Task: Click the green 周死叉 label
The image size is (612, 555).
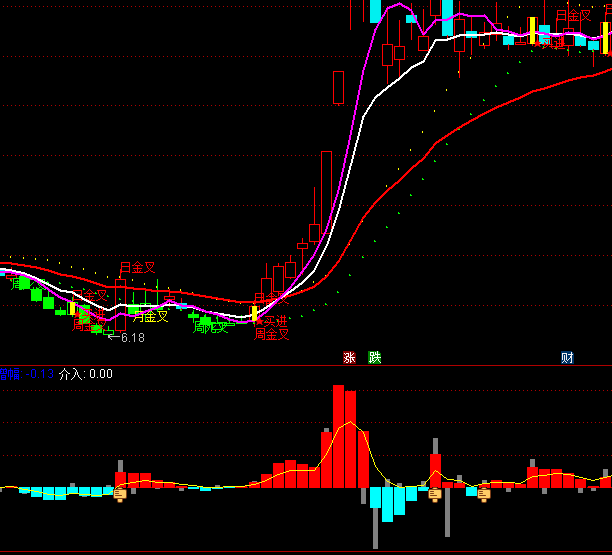Action: 210,327
